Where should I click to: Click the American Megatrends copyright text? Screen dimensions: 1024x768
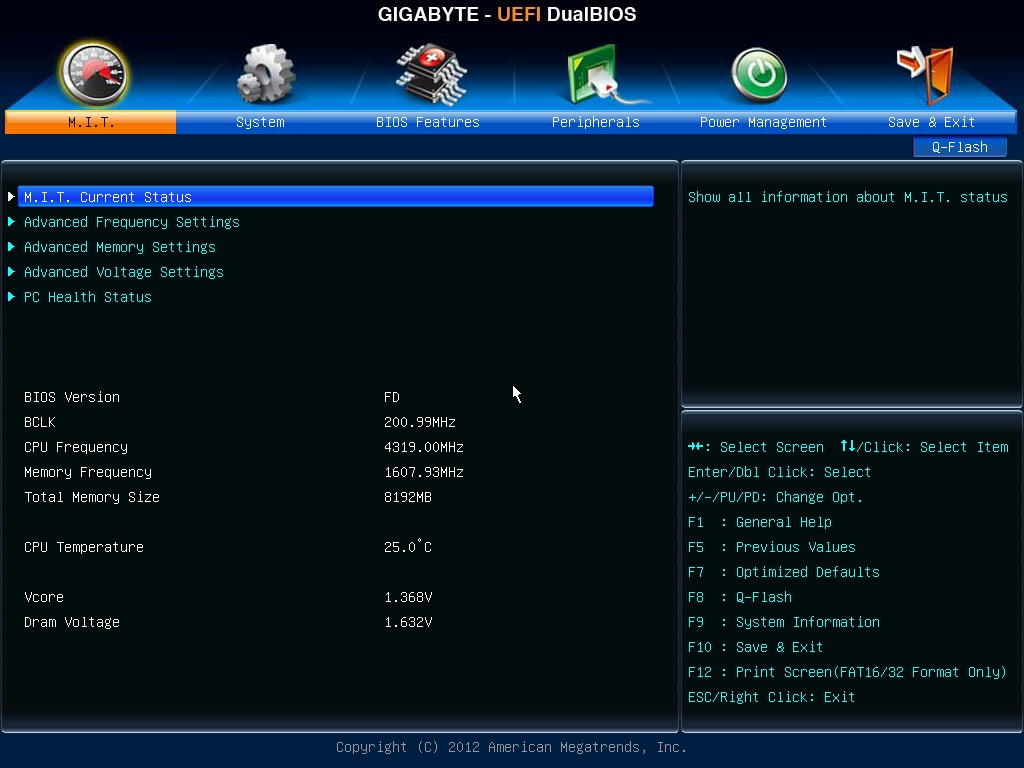coord(511,747)
